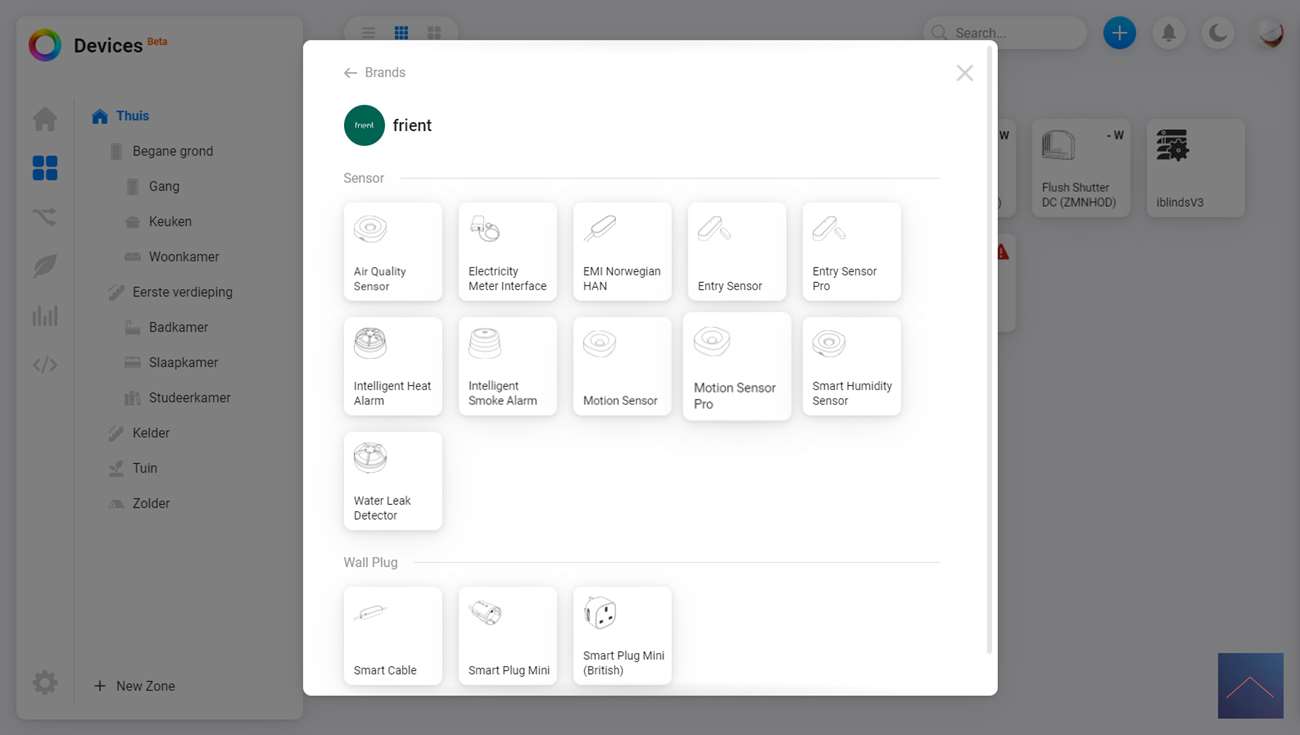Switch to large grid view layout
The image size is (1300, 735).
(x=434, y=33)
